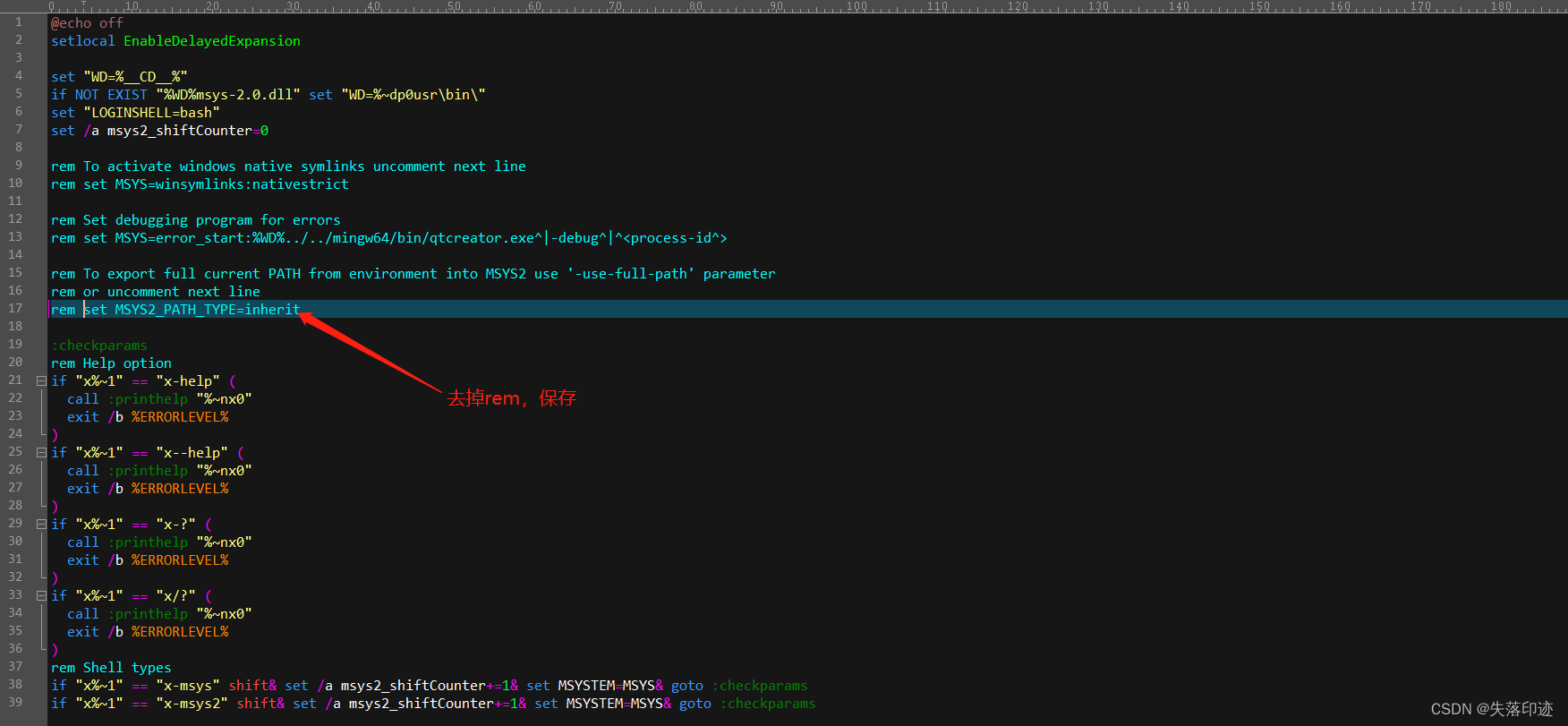This screenshot has width=1568, height=726.
Task: Click "%WD%msys-2.0.dll" string on line 5
Action: [228, 95]
